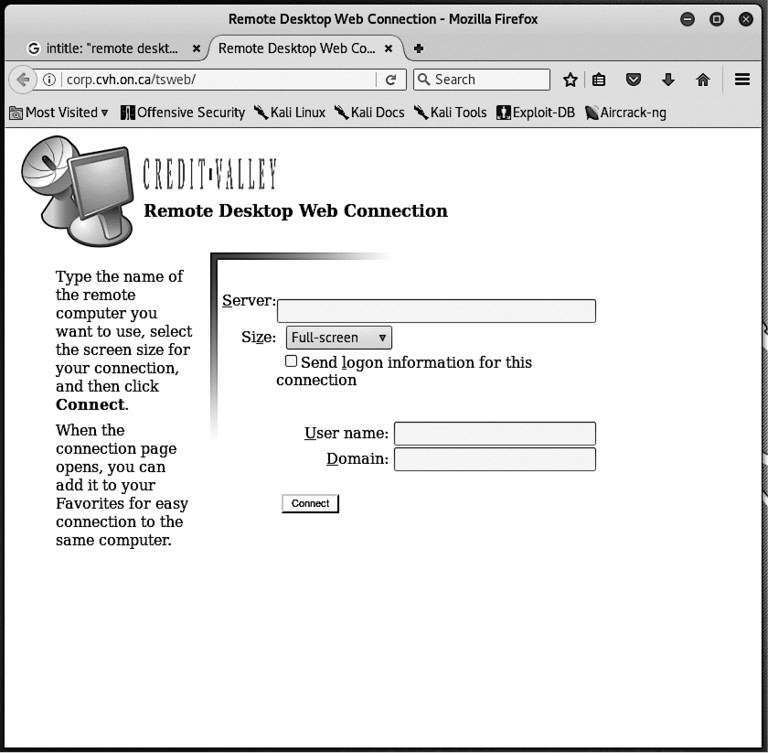The image size is (768, 753).
Task: Open a new tab with plus icon
Action: coord(419,48)
